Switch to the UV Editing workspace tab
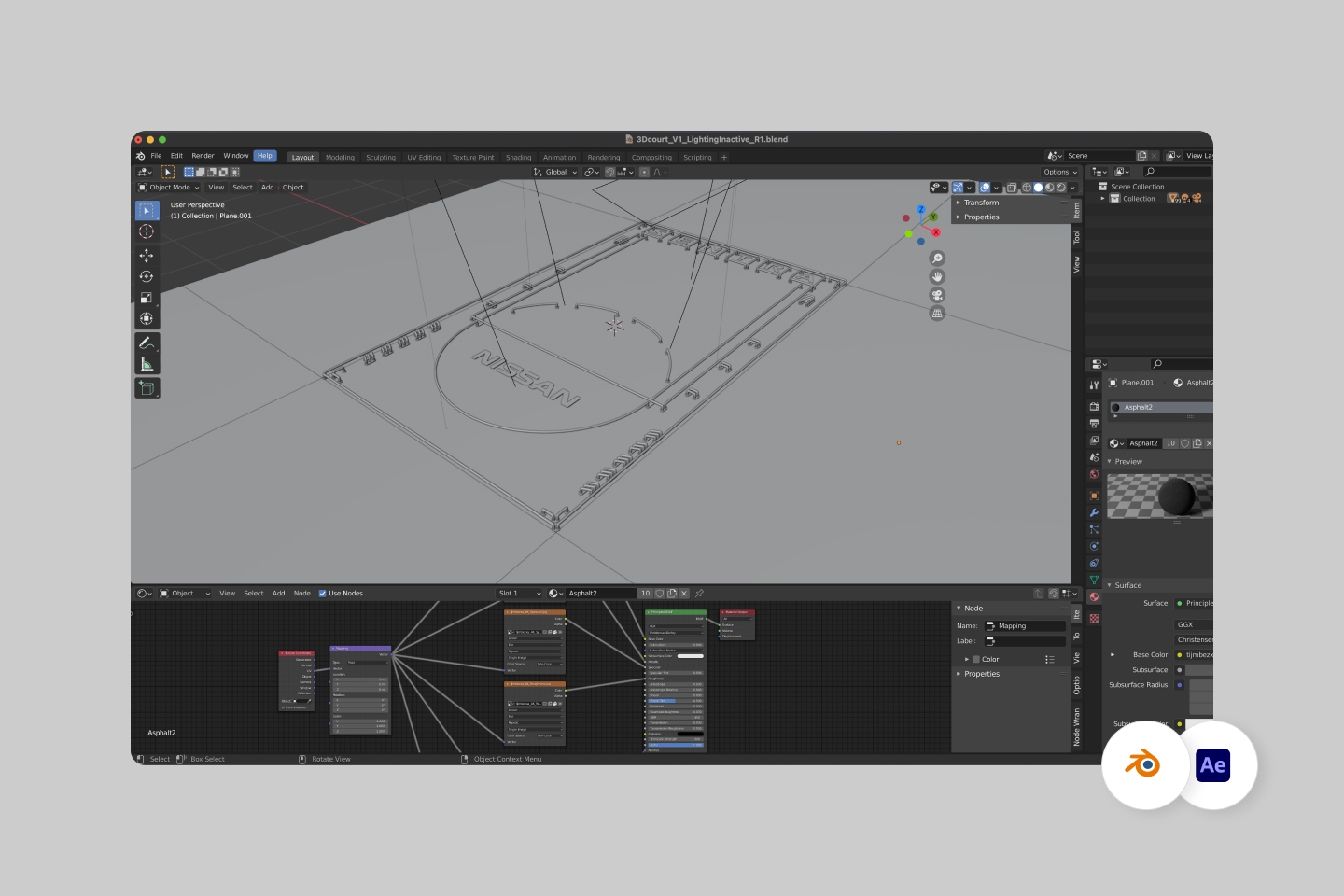Screen dimensions: 1344x896 (424, 158)
